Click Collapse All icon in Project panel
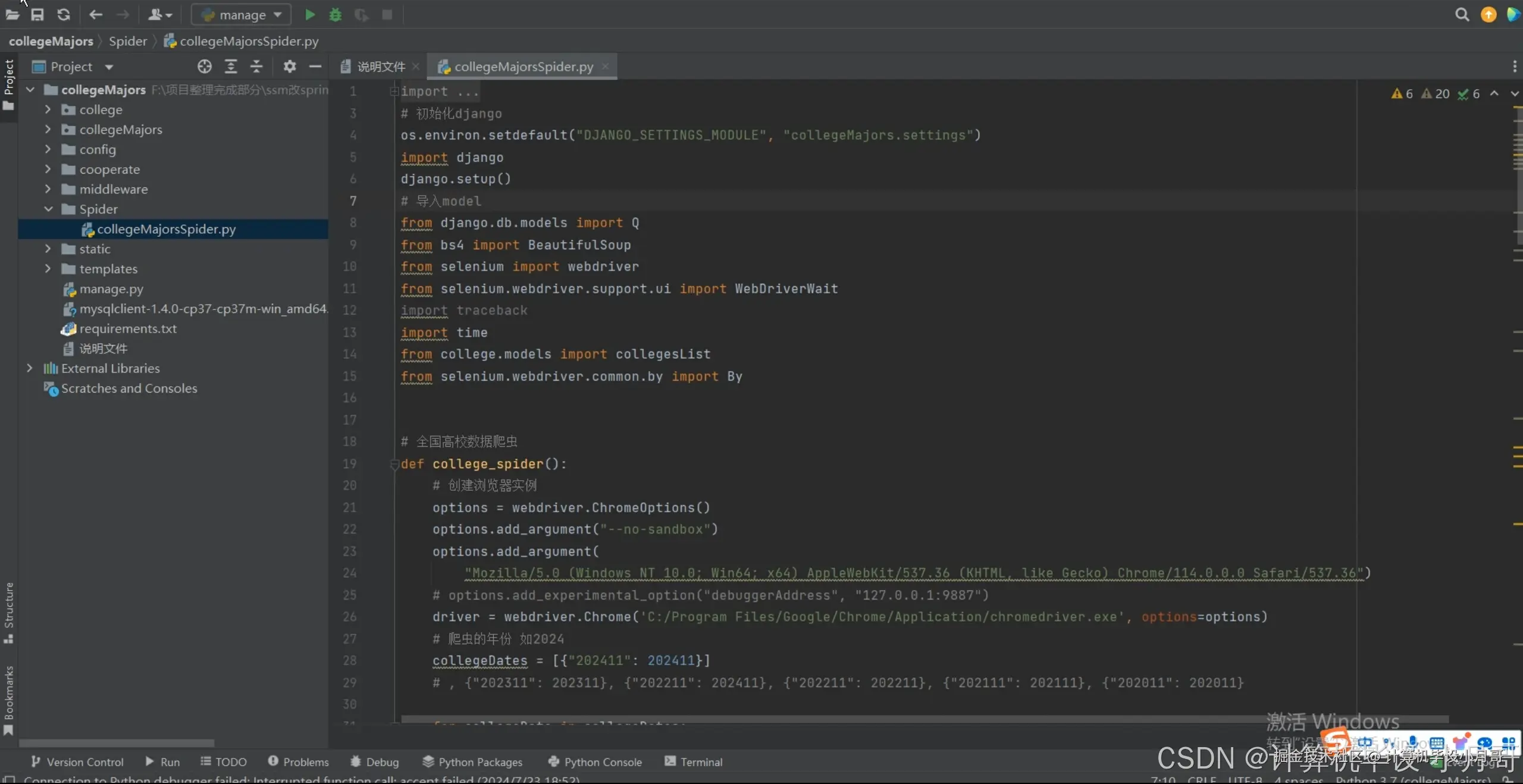Screen dimensions: 1523x784 tap(256, 67)
